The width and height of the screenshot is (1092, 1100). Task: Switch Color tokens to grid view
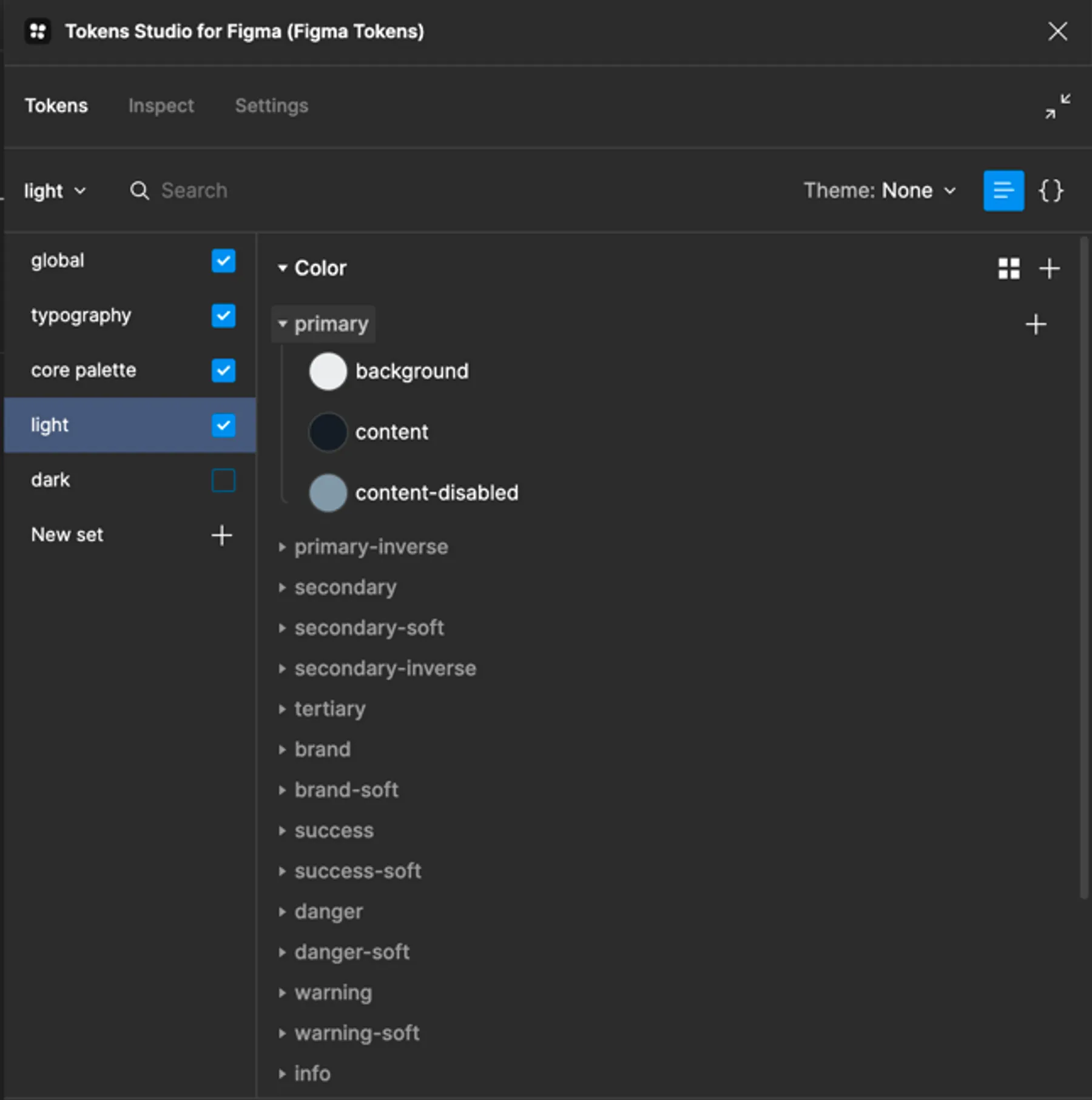pyautogui.click(x=1009, y=269)
